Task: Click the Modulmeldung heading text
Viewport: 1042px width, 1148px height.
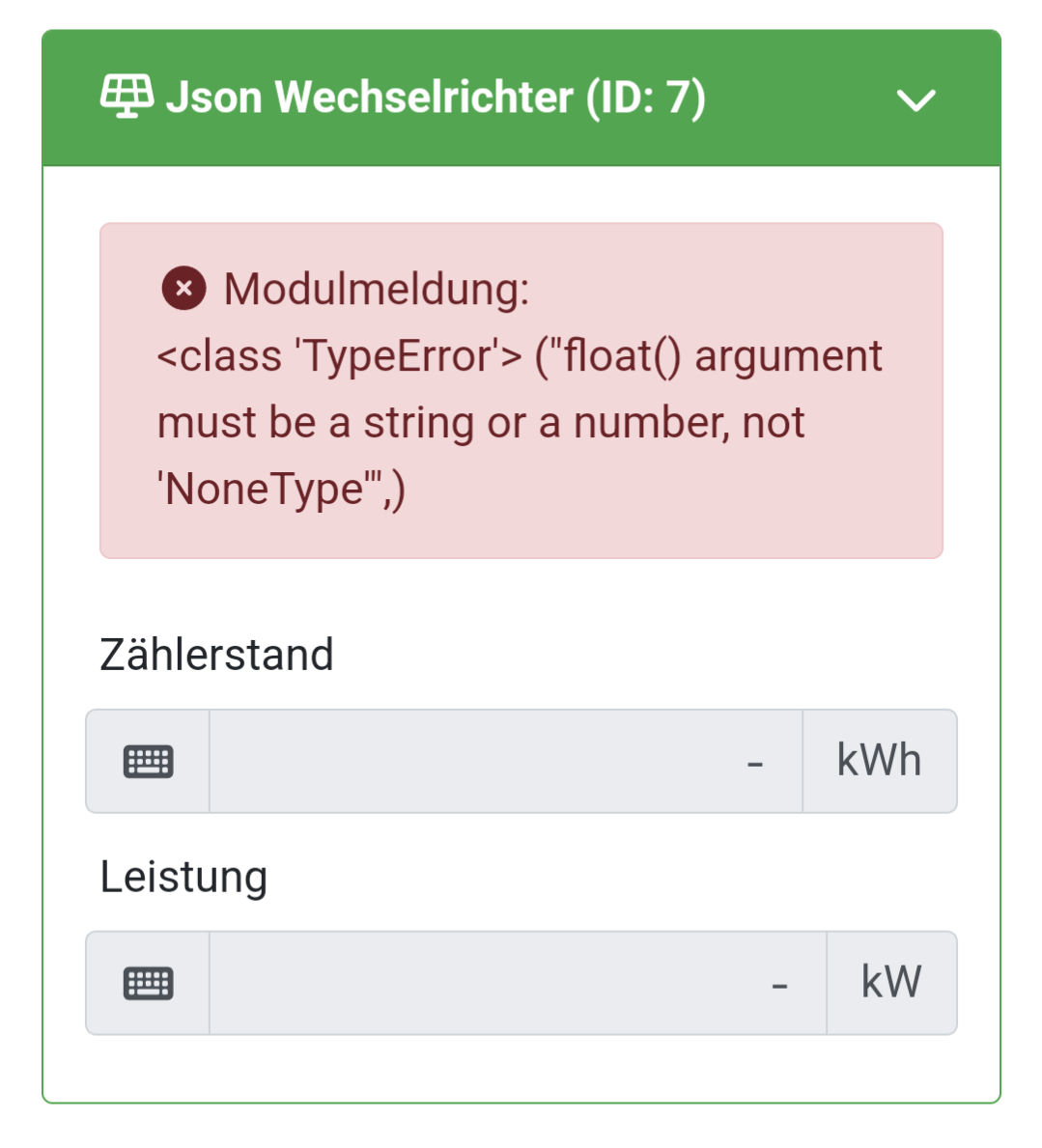Action: [377, 289]
